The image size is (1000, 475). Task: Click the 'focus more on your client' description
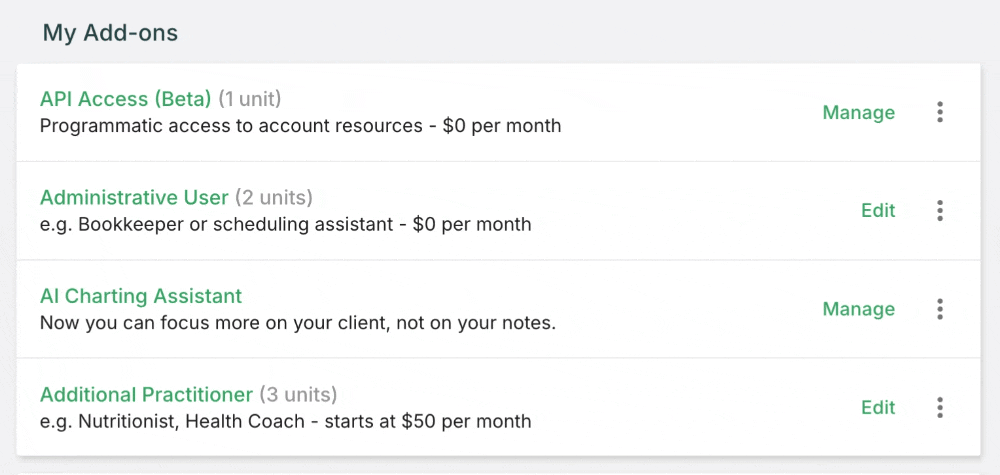[x=297, y=323]
